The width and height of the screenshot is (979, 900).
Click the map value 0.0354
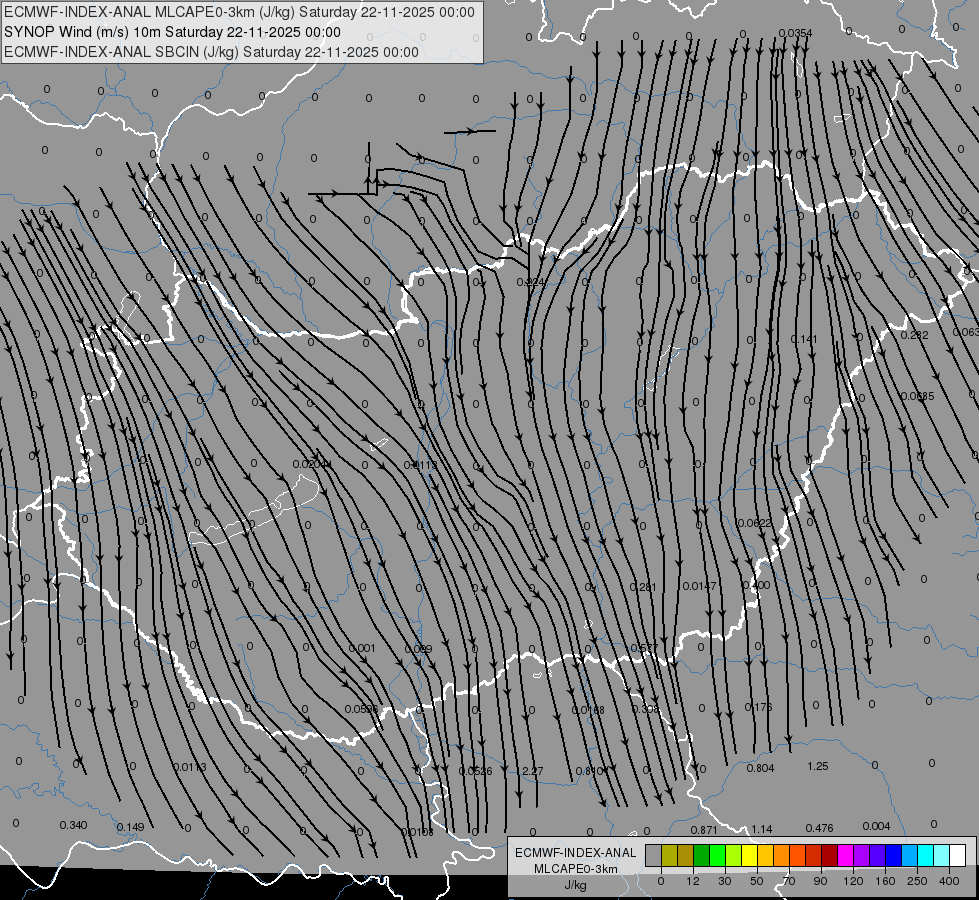tap(795, 33)
